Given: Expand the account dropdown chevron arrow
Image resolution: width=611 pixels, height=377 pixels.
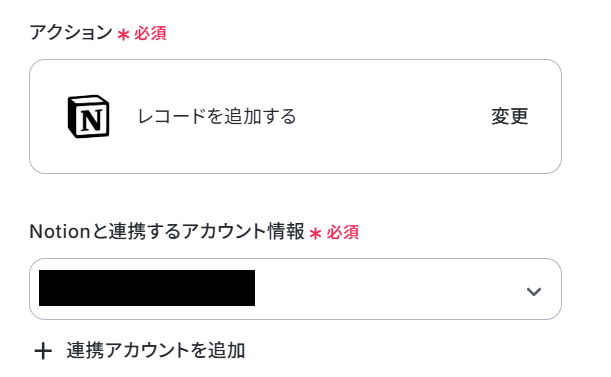Looking at the screenshot, I should [533, 291].
